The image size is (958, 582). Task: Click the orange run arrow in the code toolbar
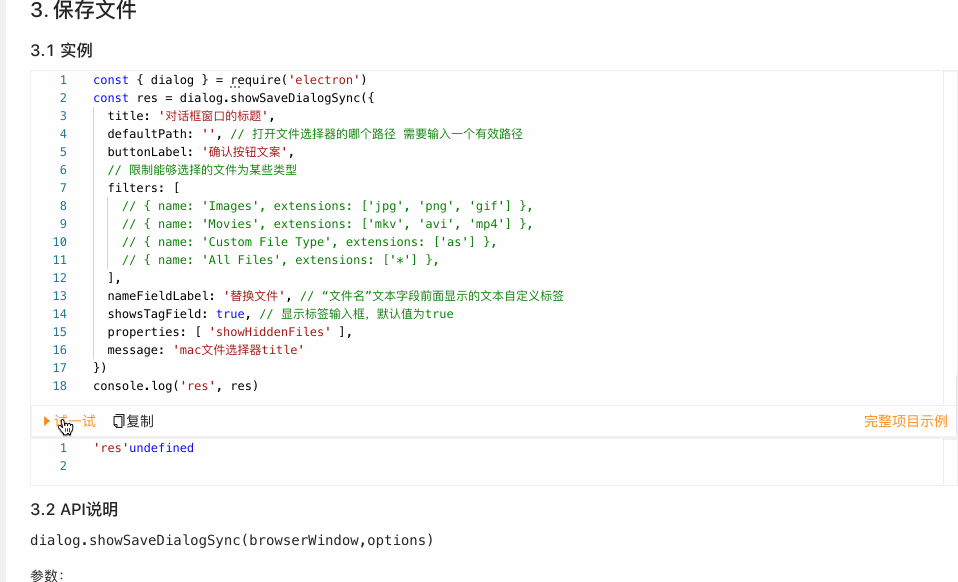[x=46, y=421]
